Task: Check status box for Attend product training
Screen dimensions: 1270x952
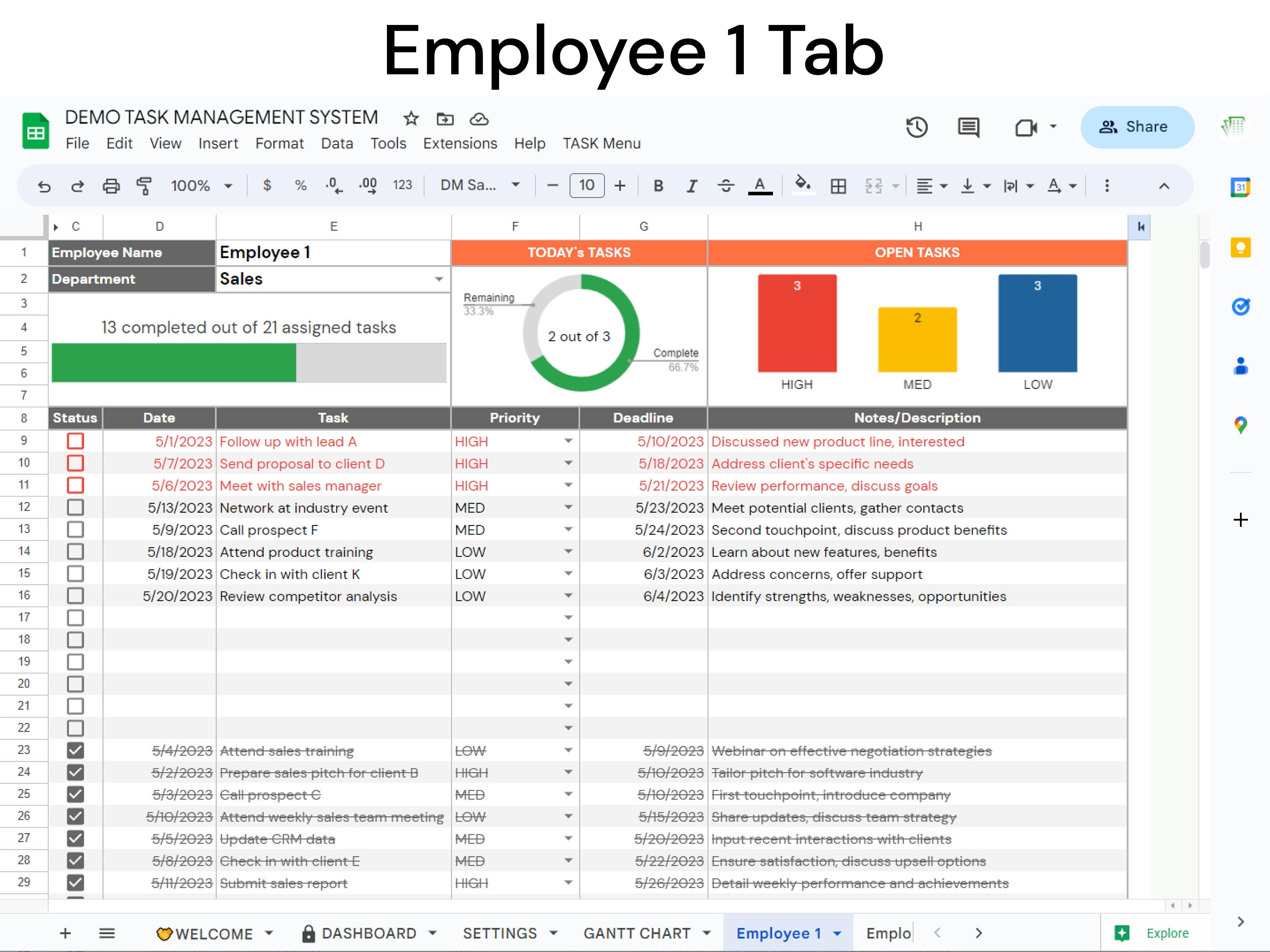Action: [75, 551]
